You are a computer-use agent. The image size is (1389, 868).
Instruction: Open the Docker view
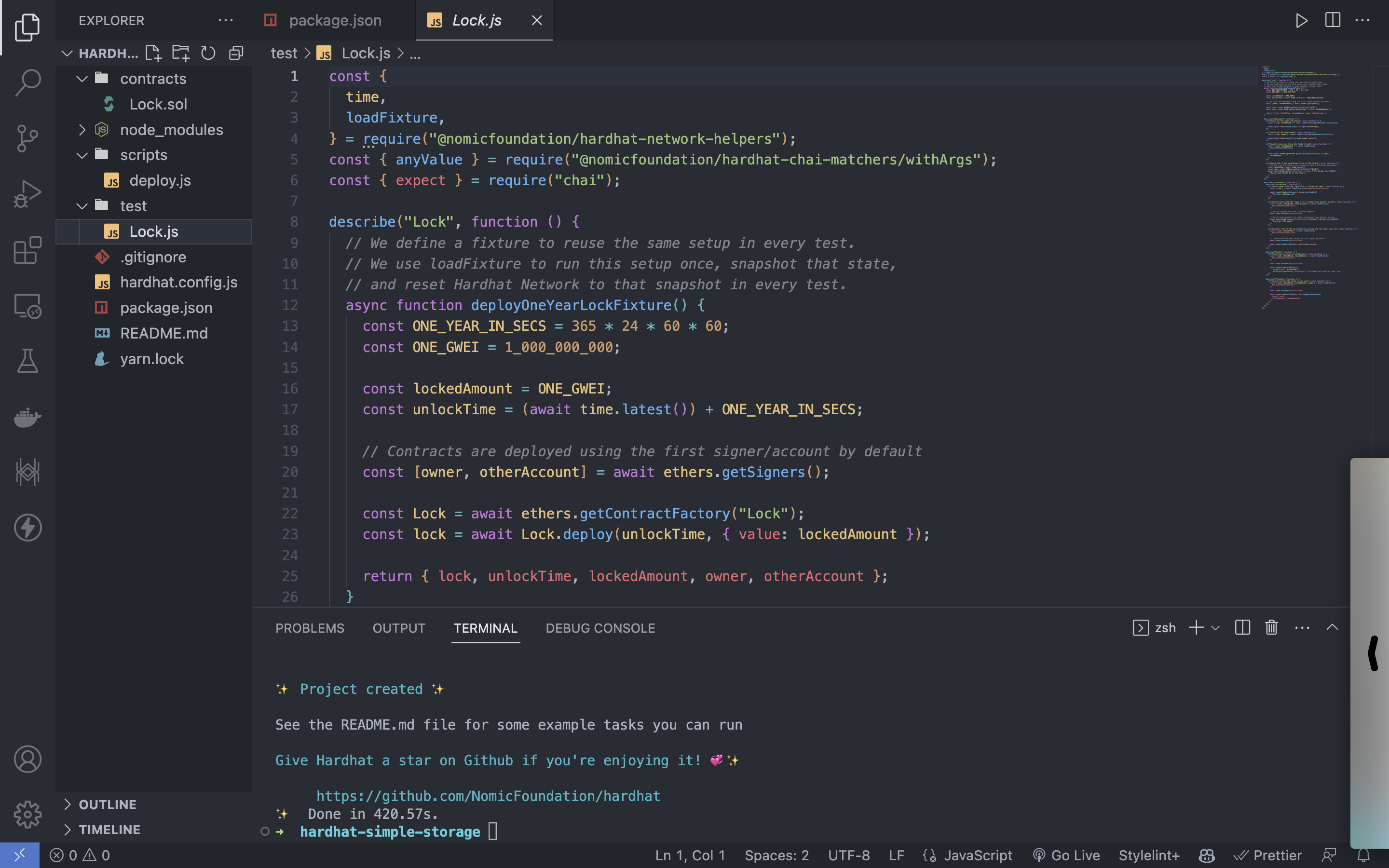coord(27,417)
